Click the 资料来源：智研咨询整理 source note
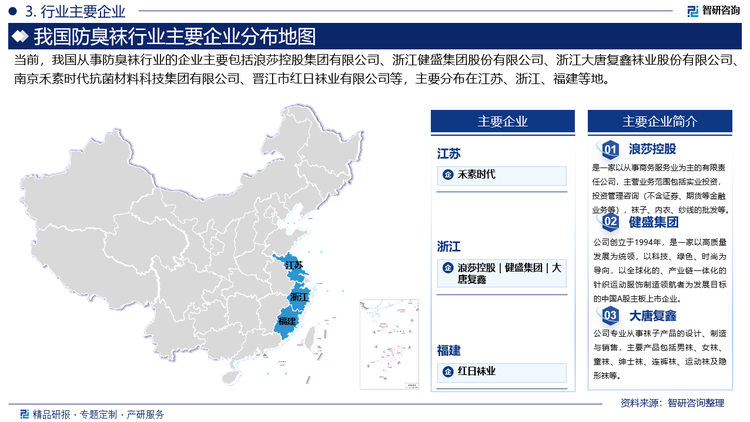This screenshot has height=422, width=750. click(x=673, y=403)
